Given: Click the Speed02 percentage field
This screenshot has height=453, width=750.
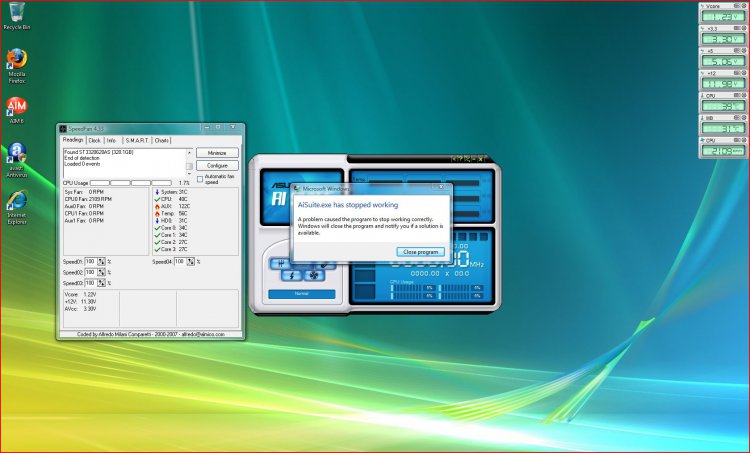Looking at the screenshot, I should [x=90, y=272].
